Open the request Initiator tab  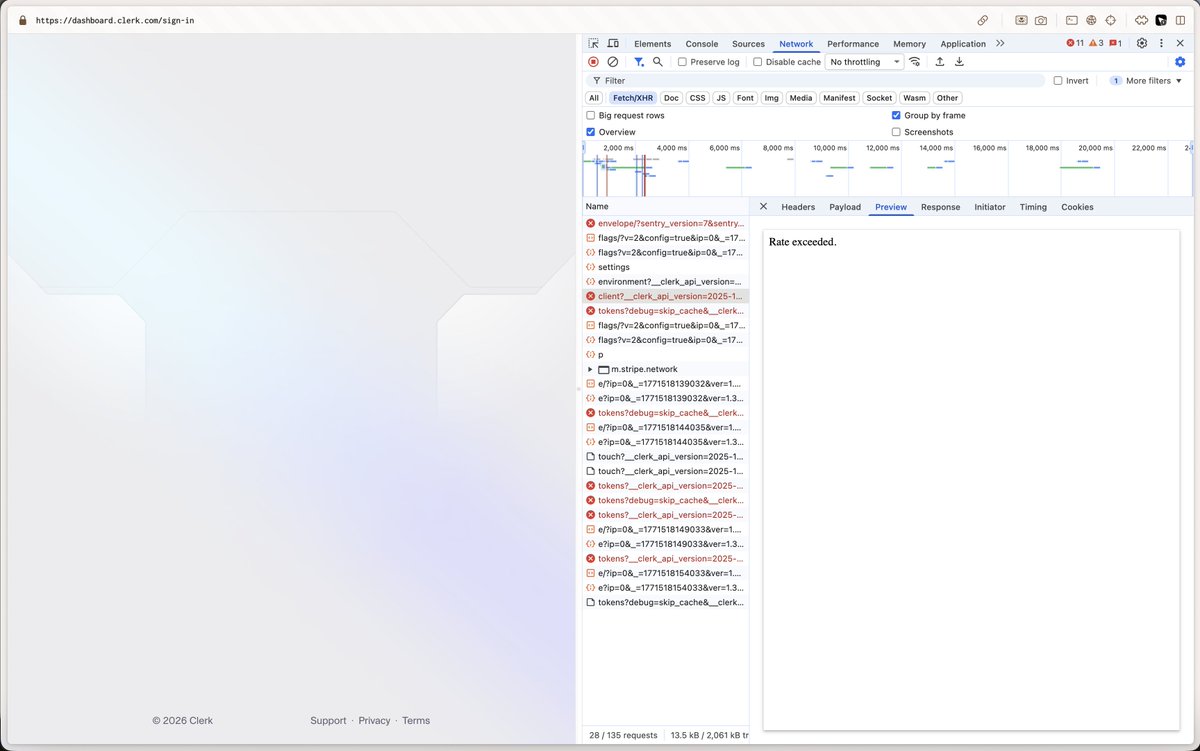990,207
